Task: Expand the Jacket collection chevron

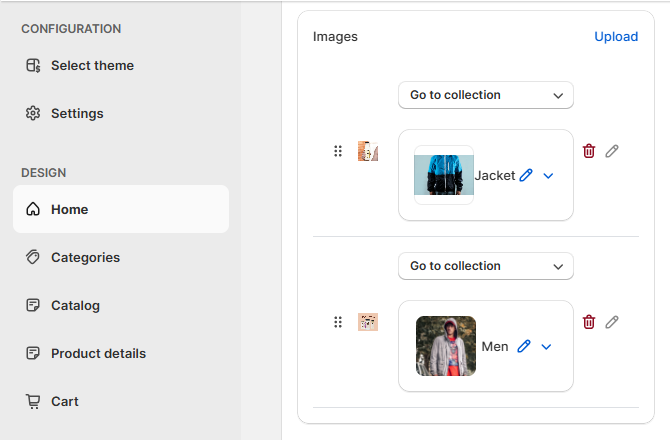Action: [x=548, y=176]
